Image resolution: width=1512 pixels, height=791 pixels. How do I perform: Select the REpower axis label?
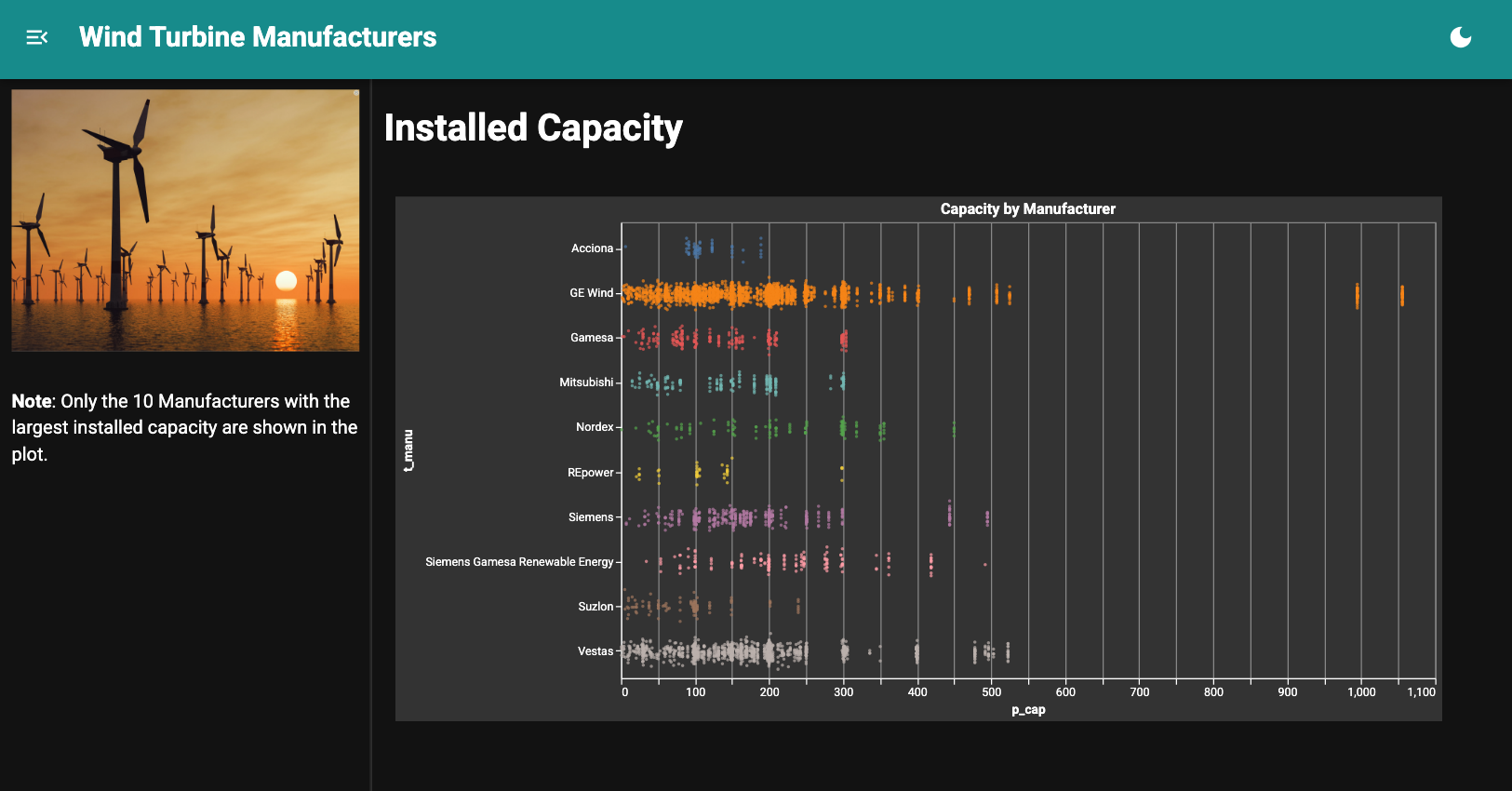click(591, 473)
